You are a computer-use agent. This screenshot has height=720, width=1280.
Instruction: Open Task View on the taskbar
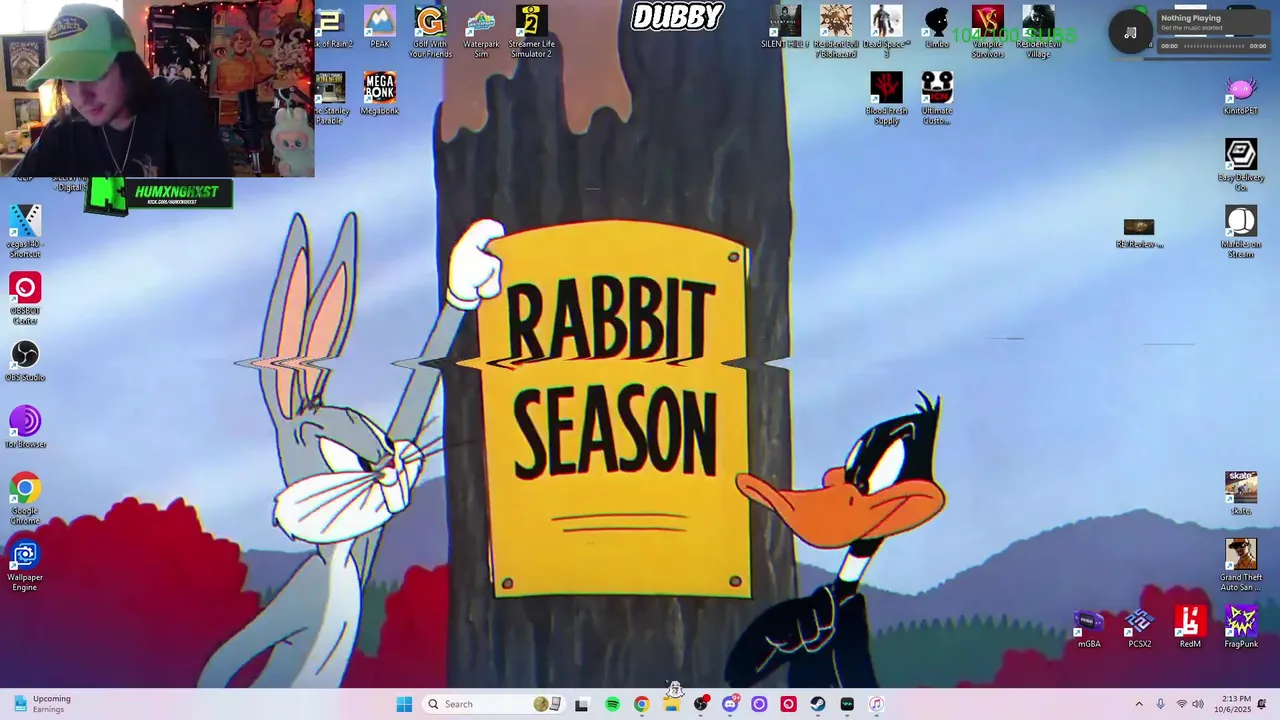click(x=582, y=704)
